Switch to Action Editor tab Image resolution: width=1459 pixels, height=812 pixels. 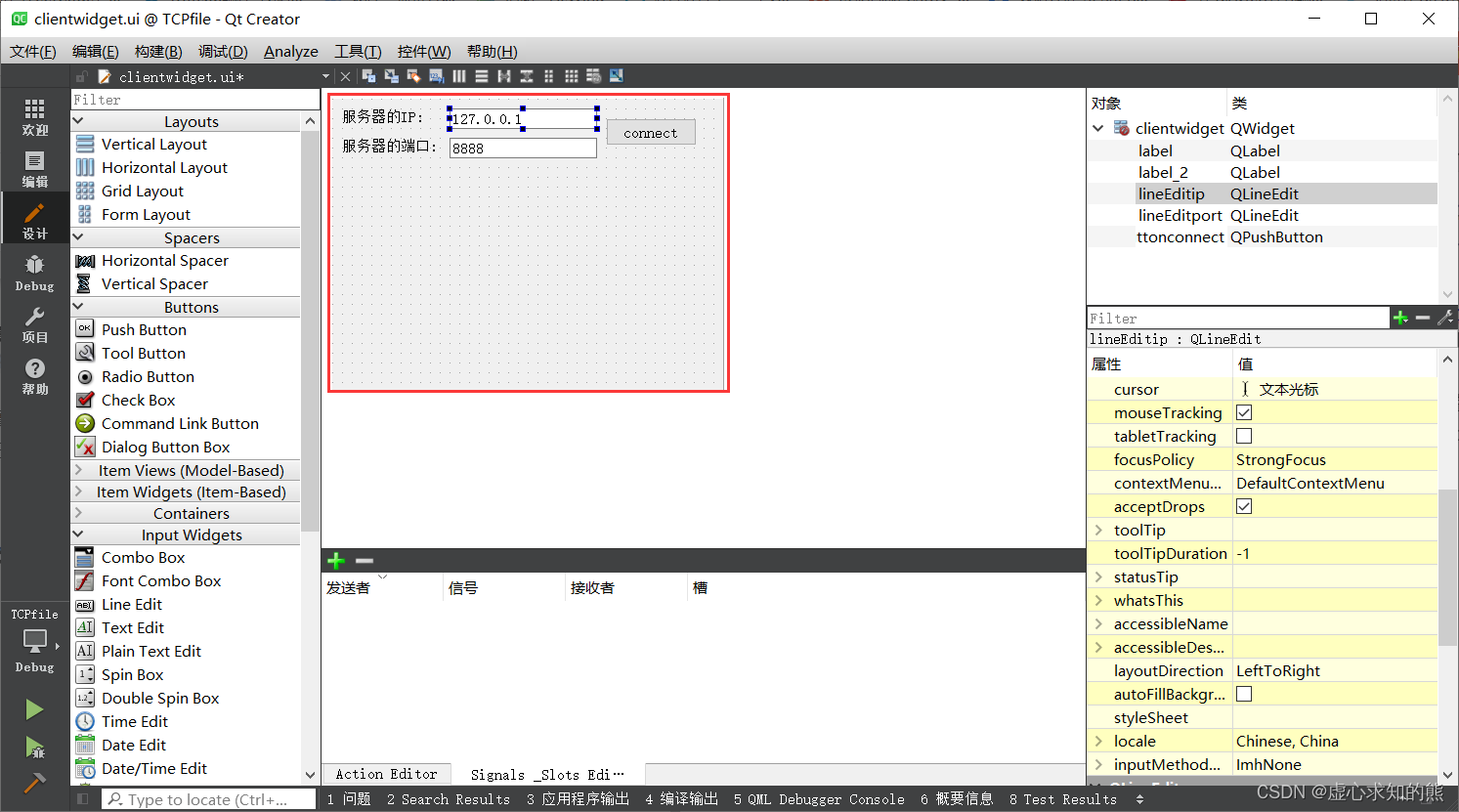(387, 774)
